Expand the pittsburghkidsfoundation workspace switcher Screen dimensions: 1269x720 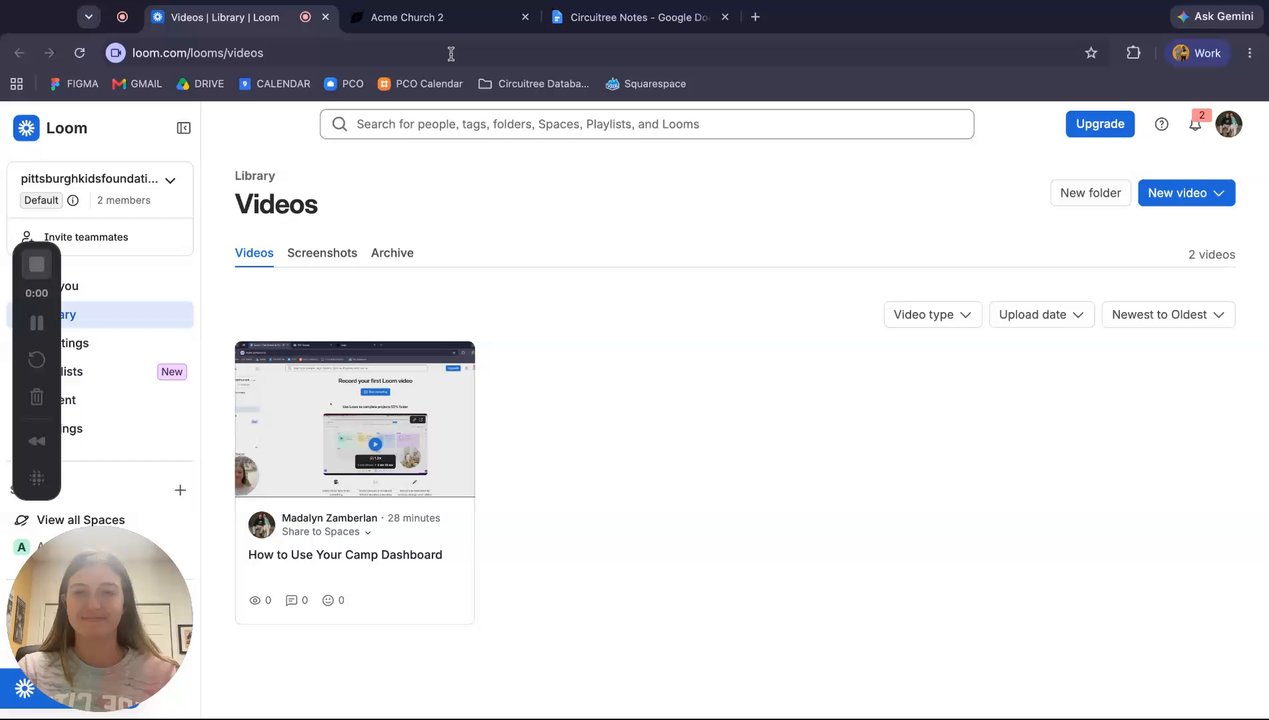[x=170, y=180]
